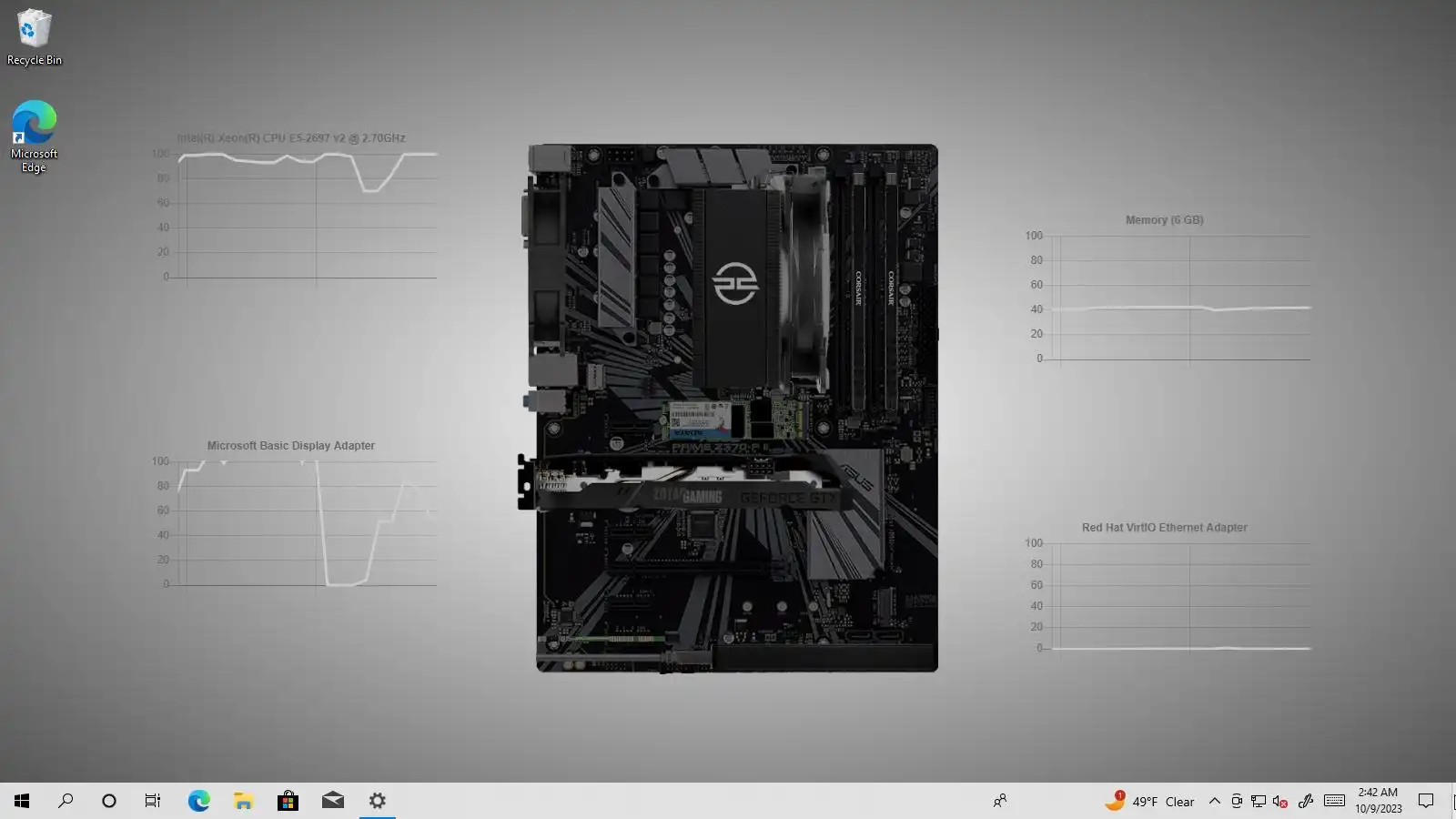Open the network status tray icon
1456x819 pixels.
1259,801
